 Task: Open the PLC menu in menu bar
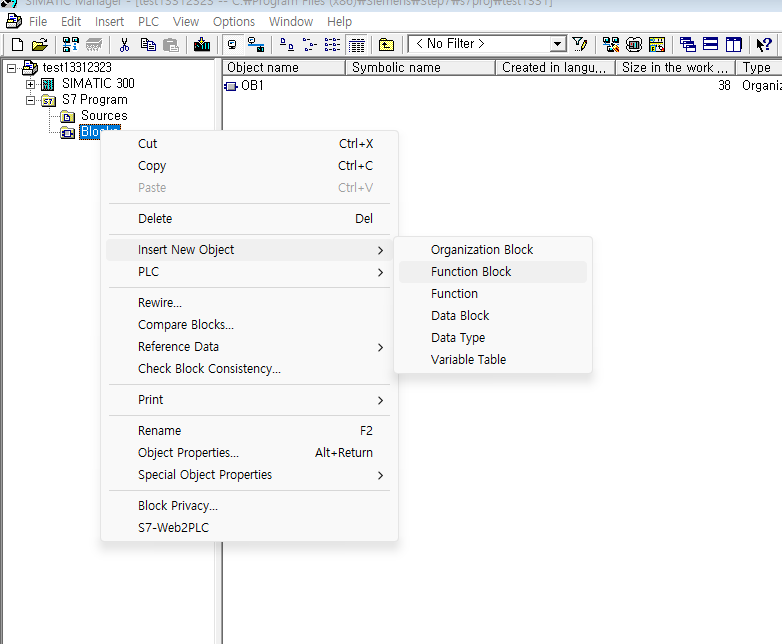pos(148,22)
